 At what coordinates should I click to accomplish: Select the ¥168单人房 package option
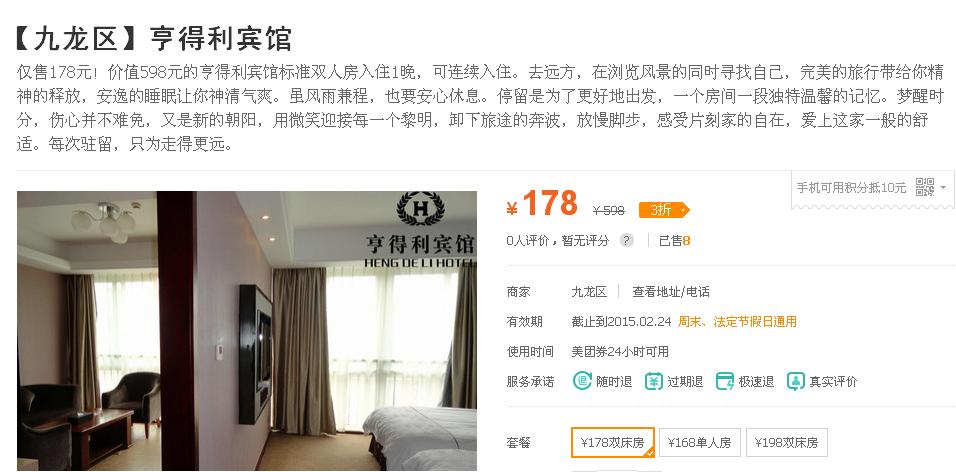[699, 443]
